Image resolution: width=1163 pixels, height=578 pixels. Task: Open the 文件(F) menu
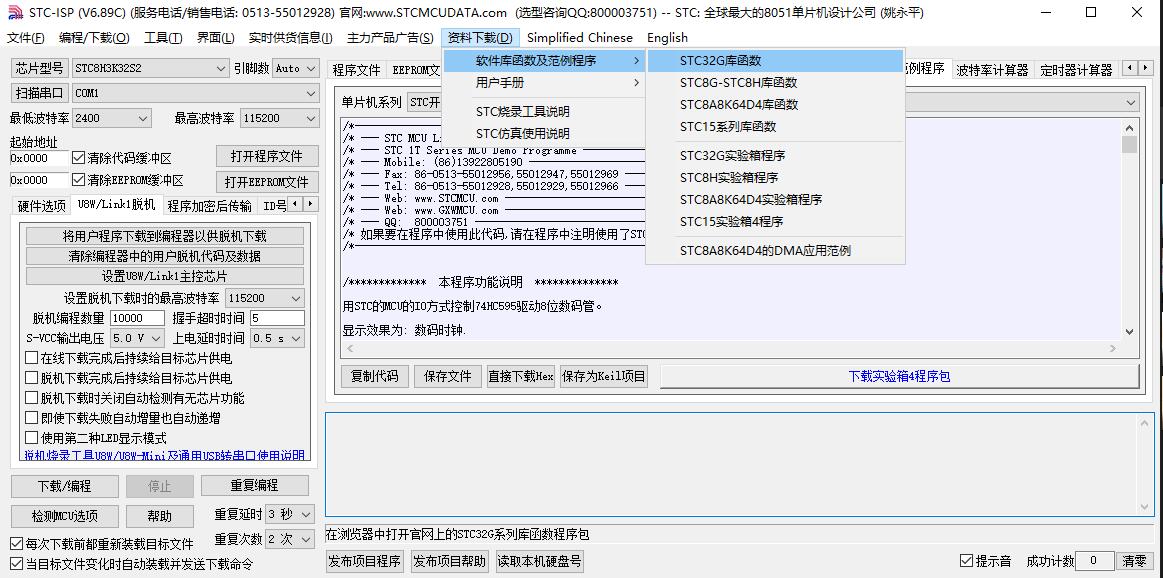point(26,38)
